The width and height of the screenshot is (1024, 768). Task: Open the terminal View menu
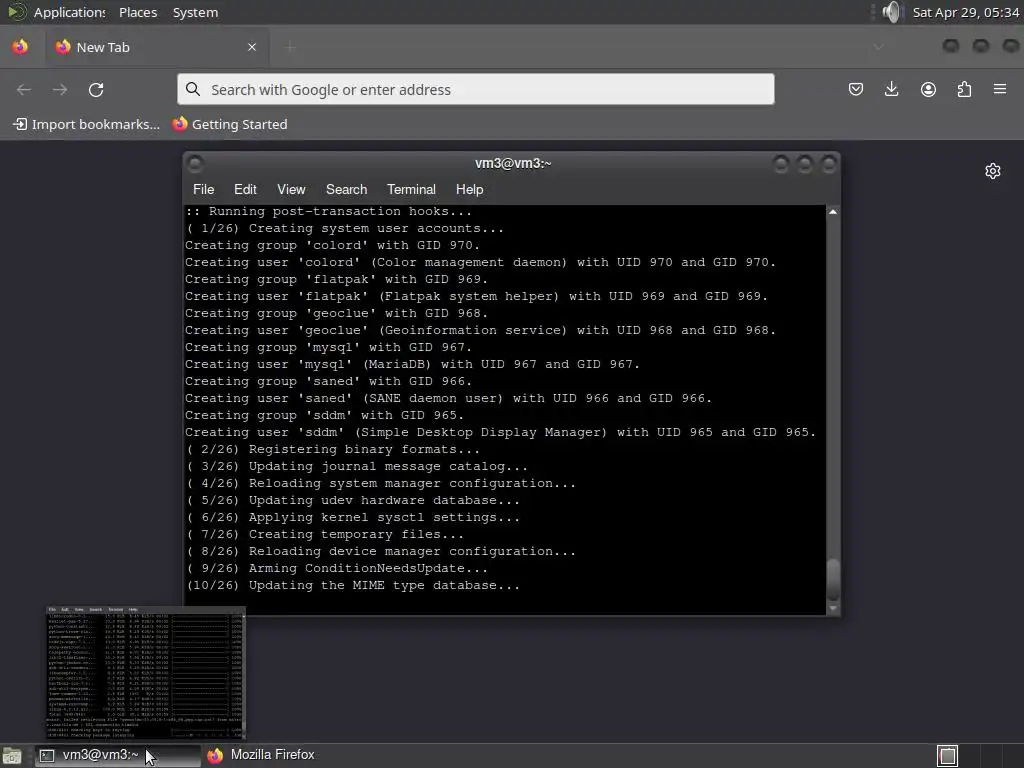(291, 189)
